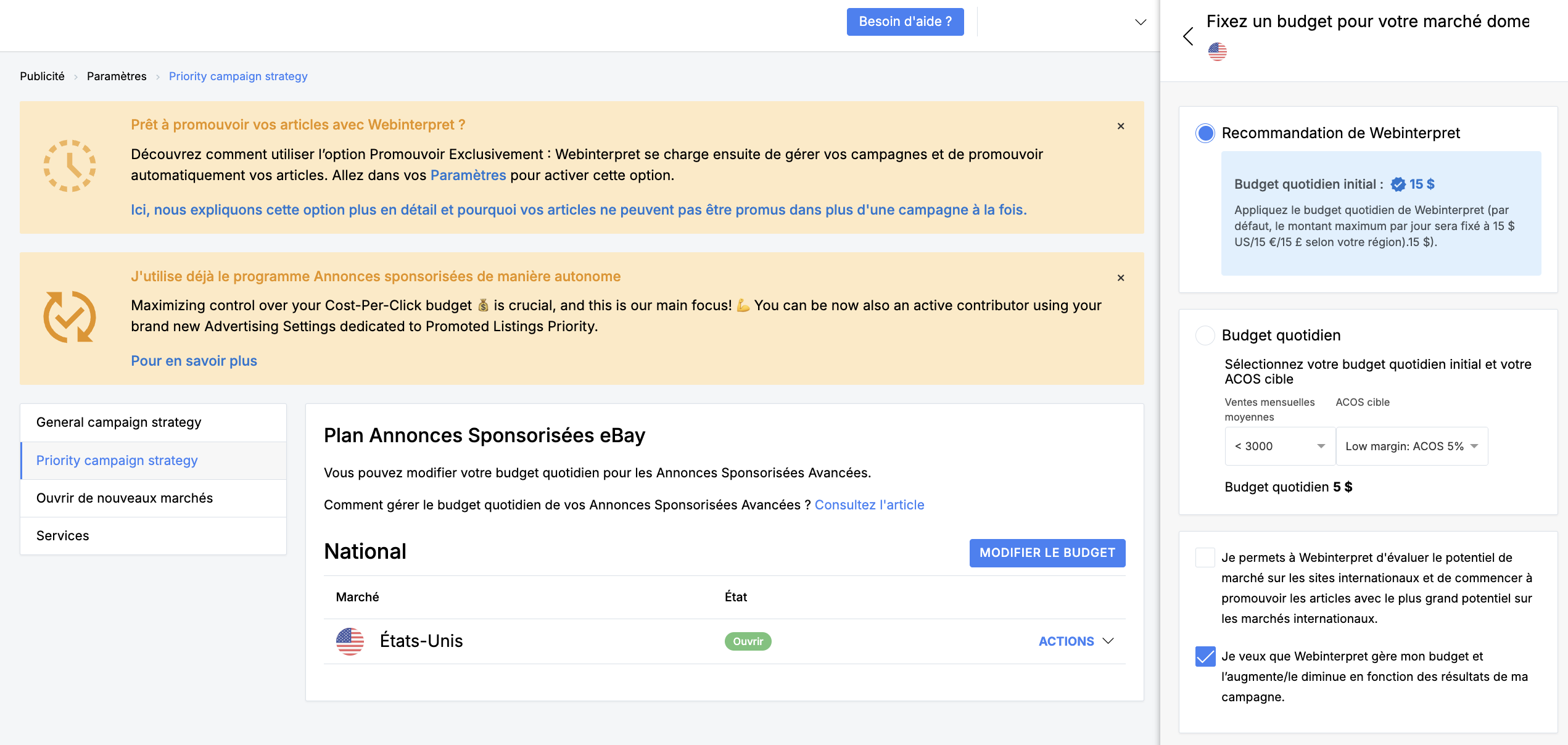1568x745 pixels.
Task: Open the account chevron dropdown in header
Action: (x=1141, y=22)
